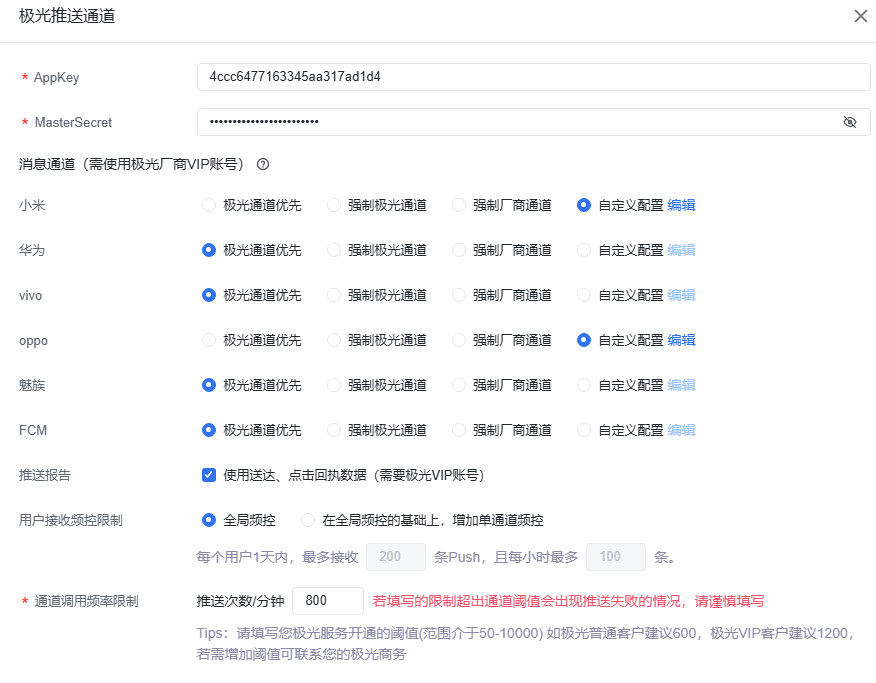Select 全局频控 radio option
This screenshot has width=876, height=683.
click(209, 520)
